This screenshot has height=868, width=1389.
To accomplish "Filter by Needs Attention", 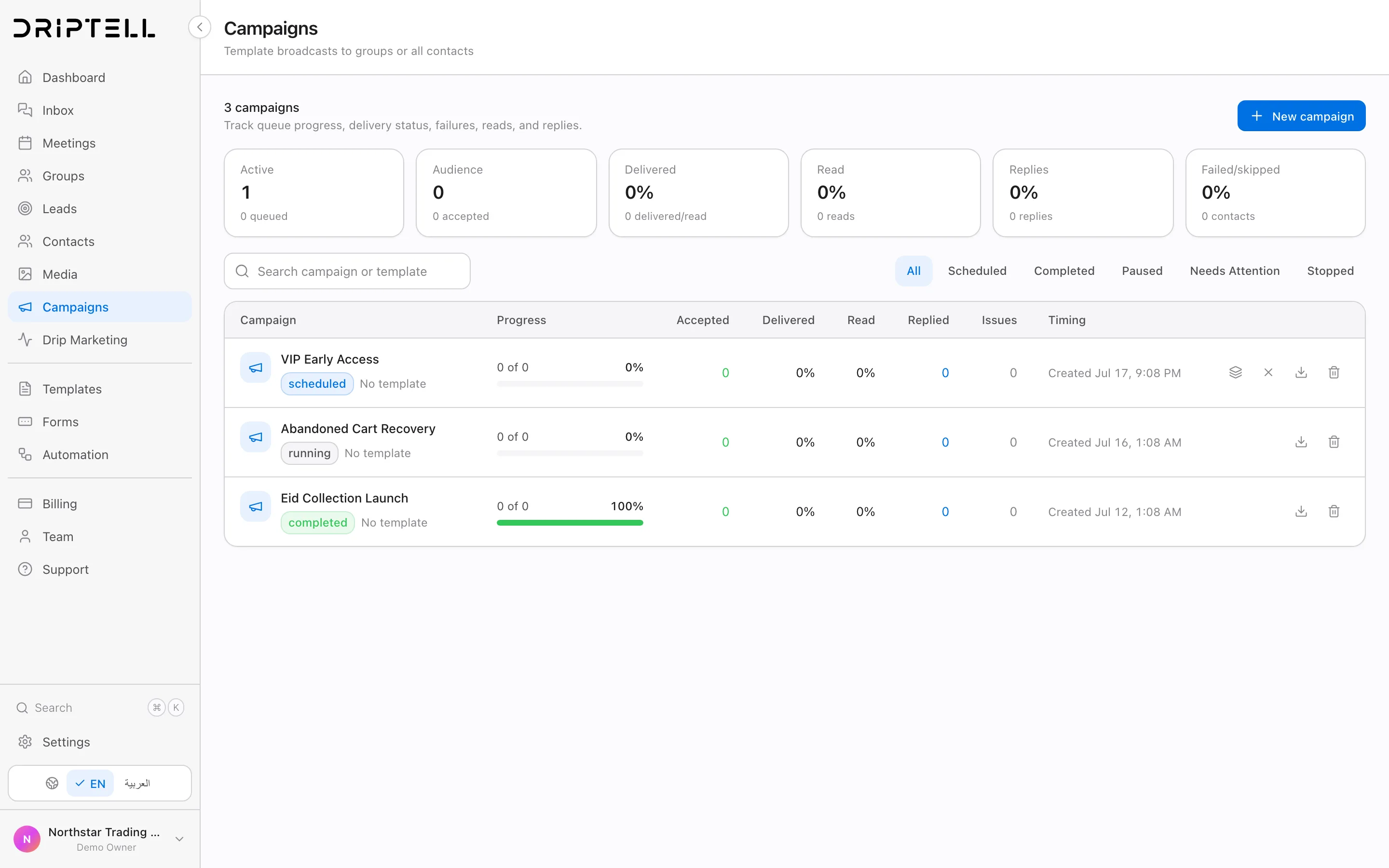I will 1235,271.
